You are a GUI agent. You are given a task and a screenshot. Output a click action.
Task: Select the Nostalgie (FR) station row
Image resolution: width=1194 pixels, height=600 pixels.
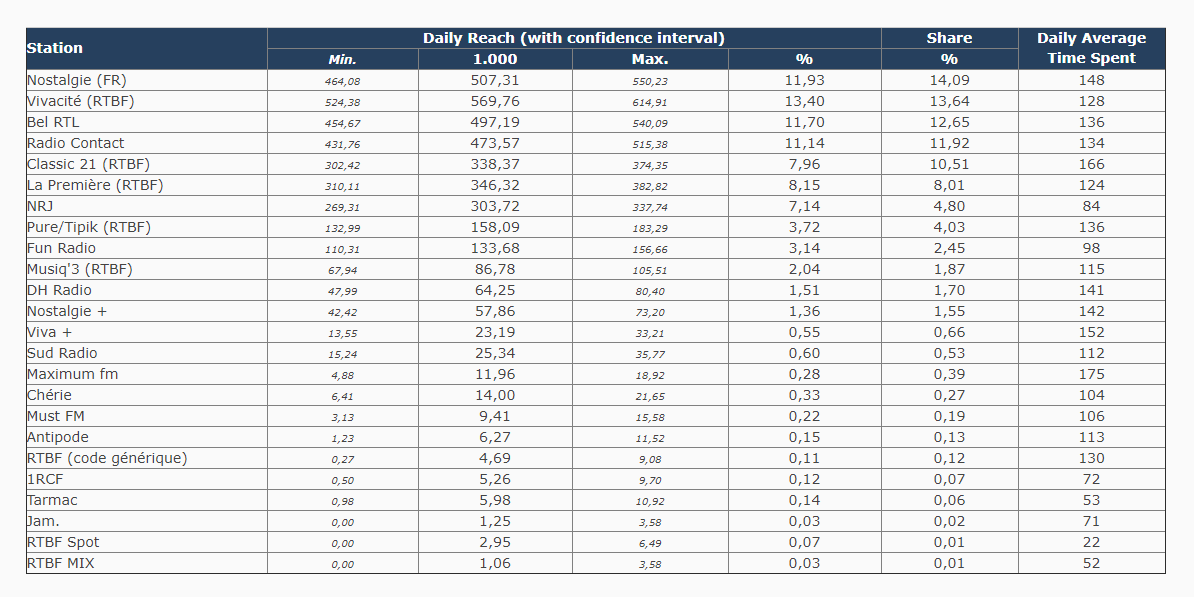coord(77,80)
